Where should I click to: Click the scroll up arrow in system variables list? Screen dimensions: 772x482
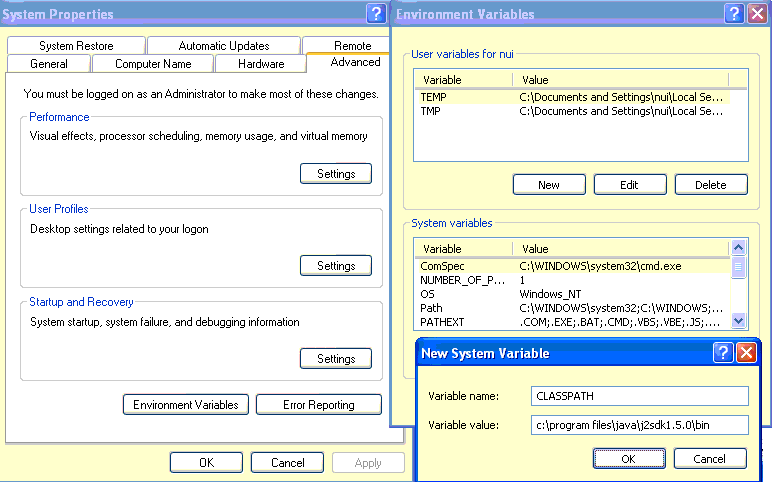click(738, 247)
